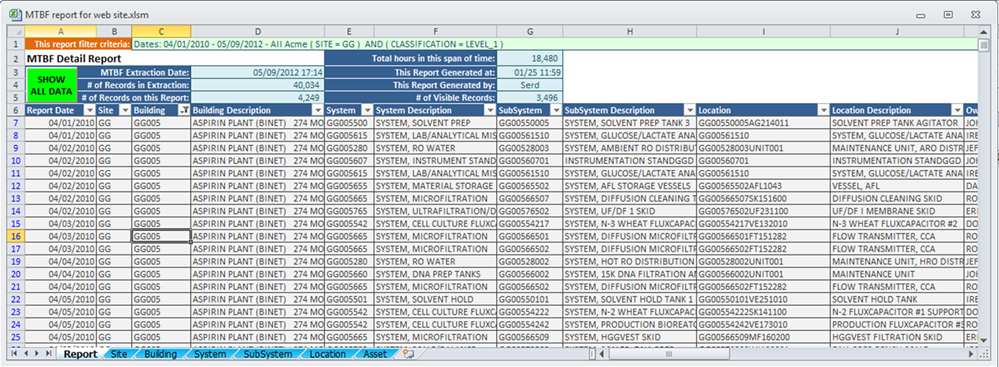999x367 pixels.
Task: Switch to the Building sheet tab
Action: coord(161,354)
